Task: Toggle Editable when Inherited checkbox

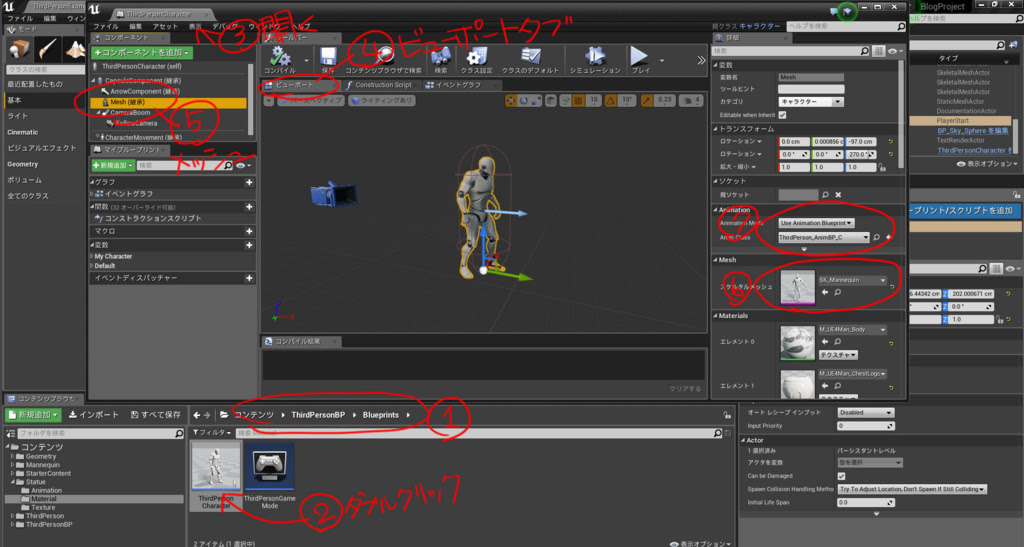Action: click(782, 115)
